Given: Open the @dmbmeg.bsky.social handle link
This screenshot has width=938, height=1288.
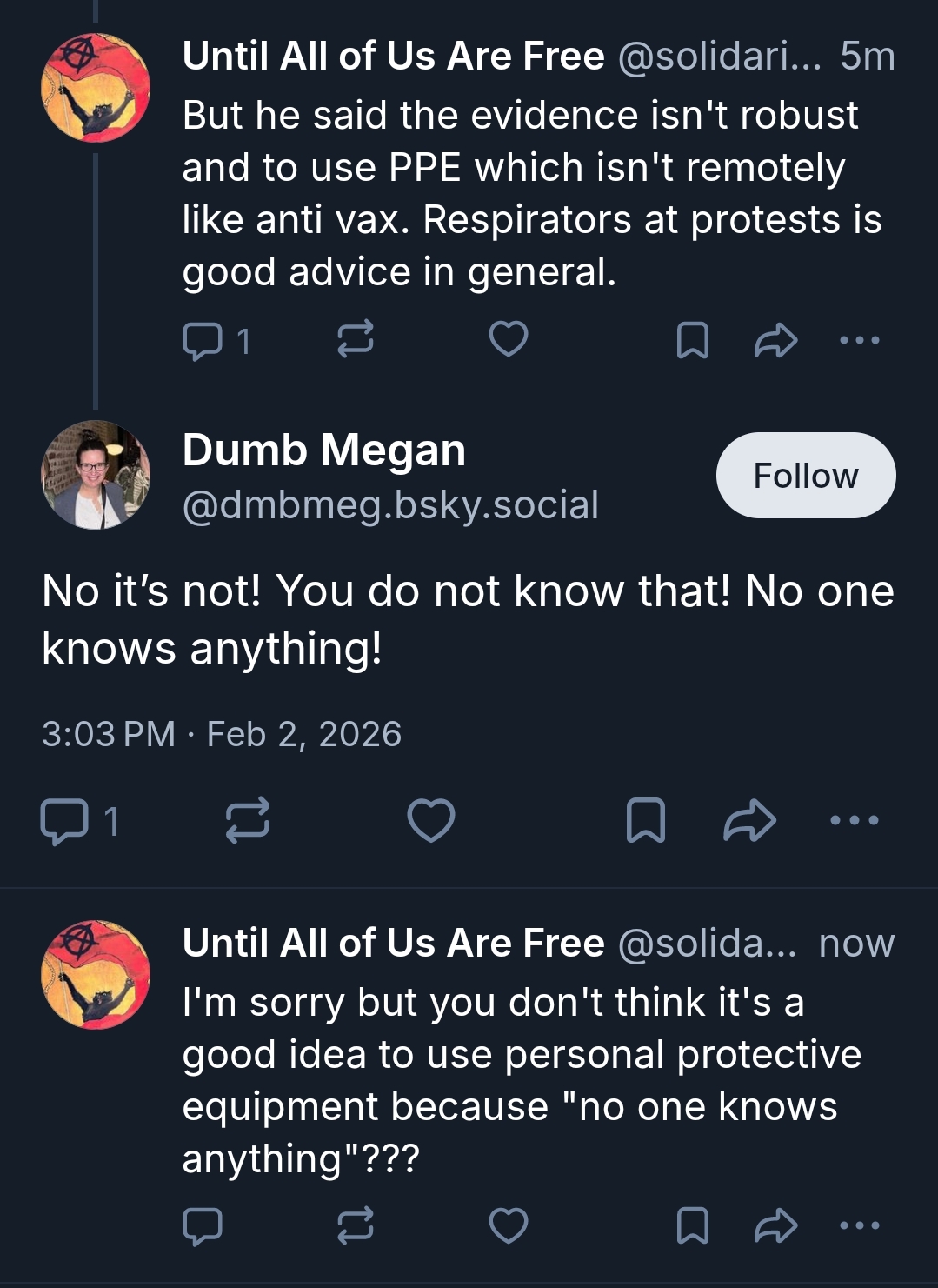Looking at the screenshot, I should click(x=390, y=505).
